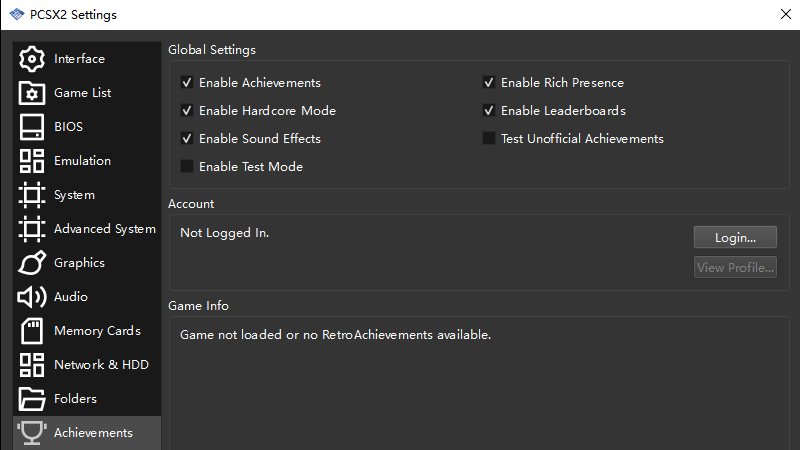Switch to Game List settings
The width and height of the screenshot is (800, 450).
click(x=83, y=93)
